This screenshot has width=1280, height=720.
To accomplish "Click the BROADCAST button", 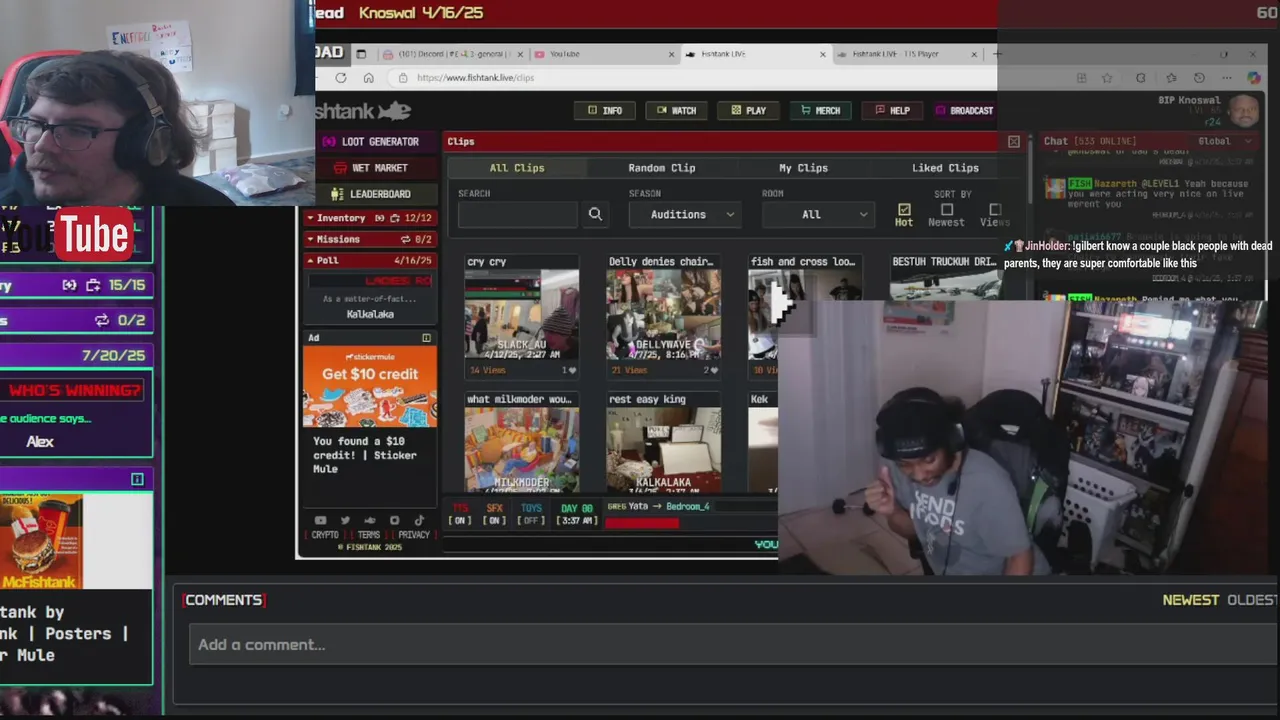I will [965, 110].
